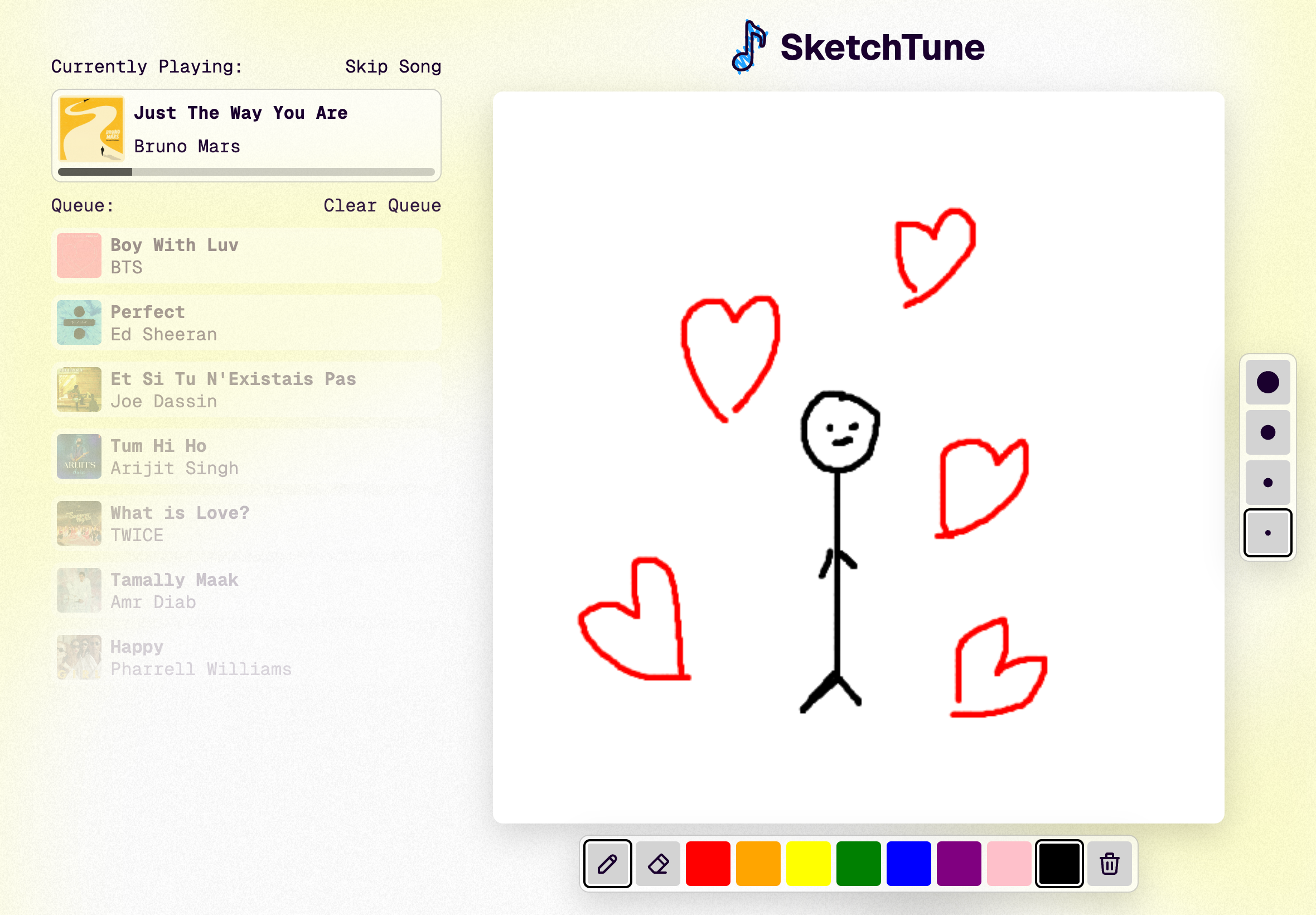Click the trash can clear-canvas icon
The height and width of the screenshot is (915, 1316).
(1109, 864)
